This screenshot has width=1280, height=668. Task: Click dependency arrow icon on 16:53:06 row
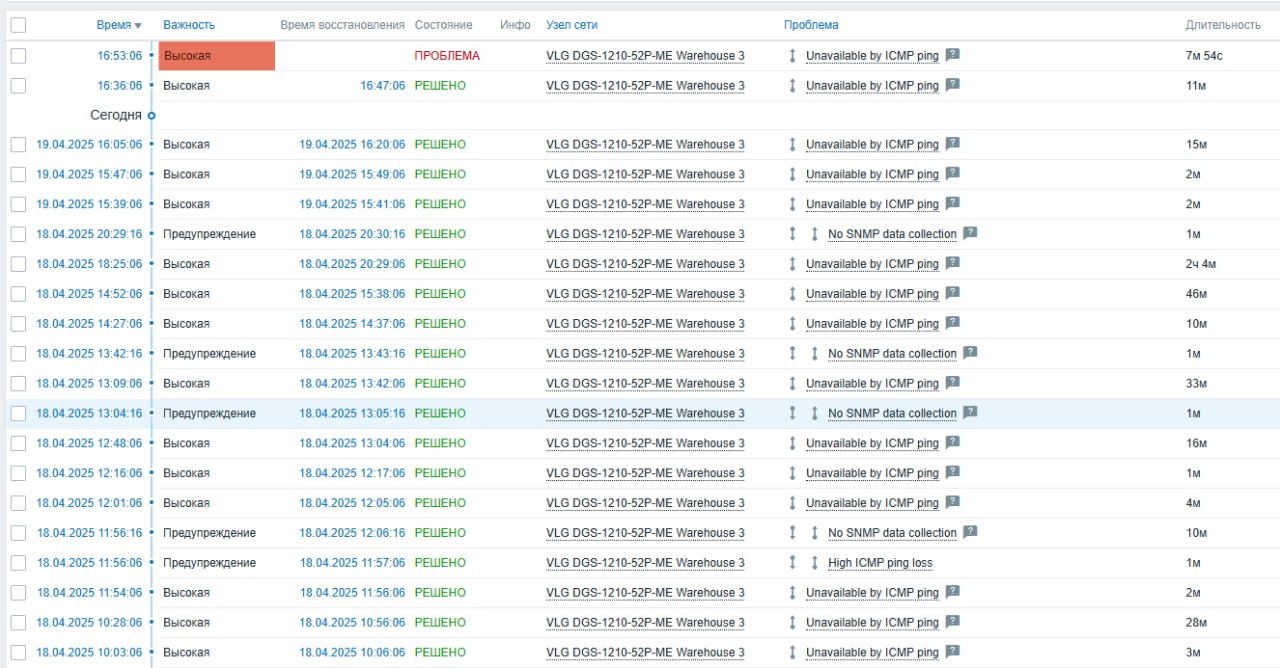coord(792,56)
